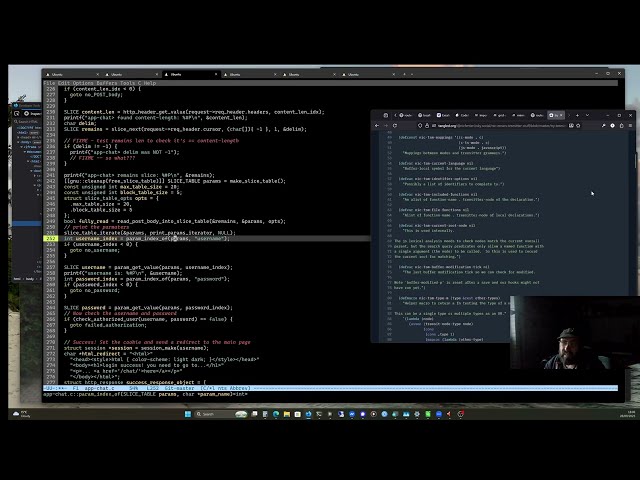The height and width of the screenshot is (480, 640).
Task: Open a new browser tab
Action: click(577, 116)
